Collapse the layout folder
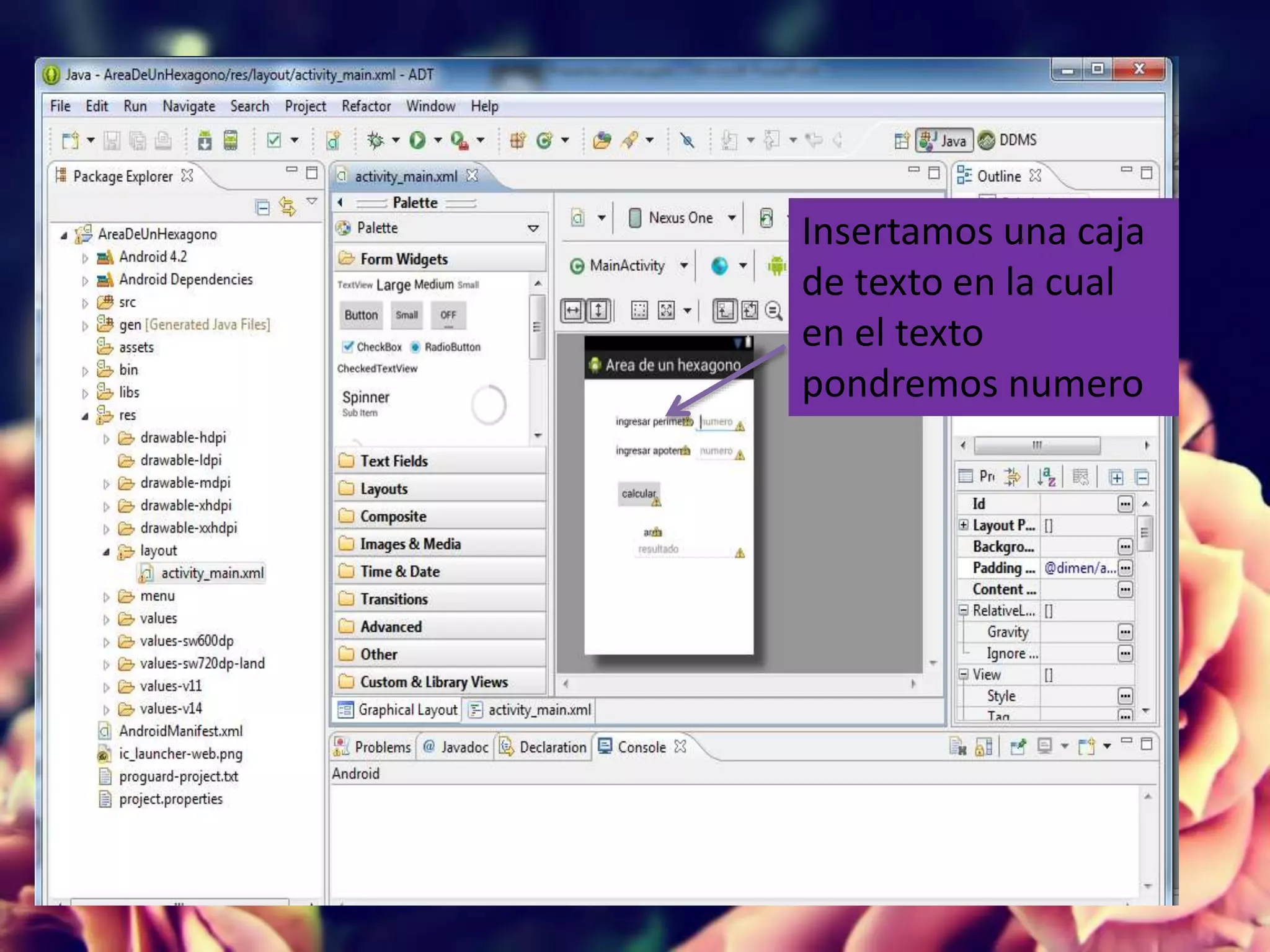 [x=106, y=551]
